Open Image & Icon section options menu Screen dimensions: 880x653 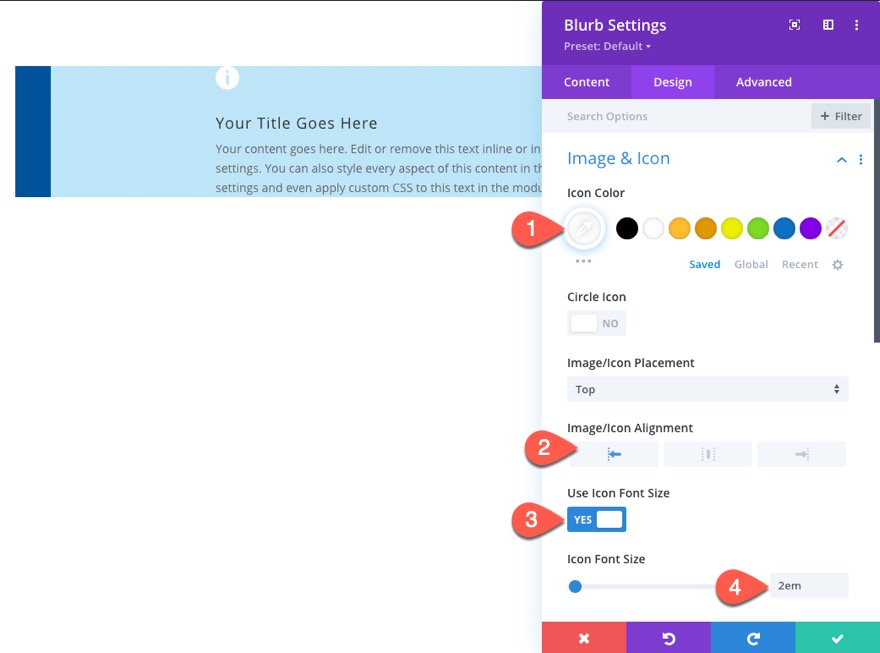[x=861, y=160]
